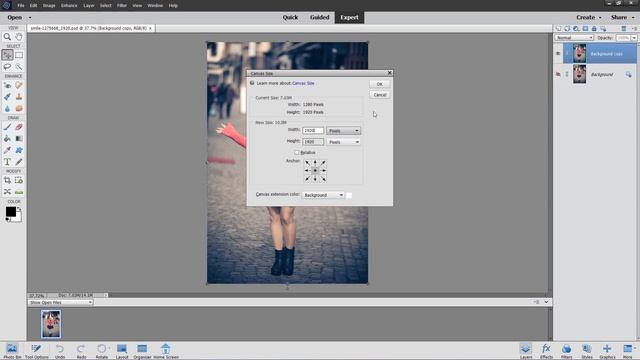
Task: Swap foreground and background colors
Action: 19,209
